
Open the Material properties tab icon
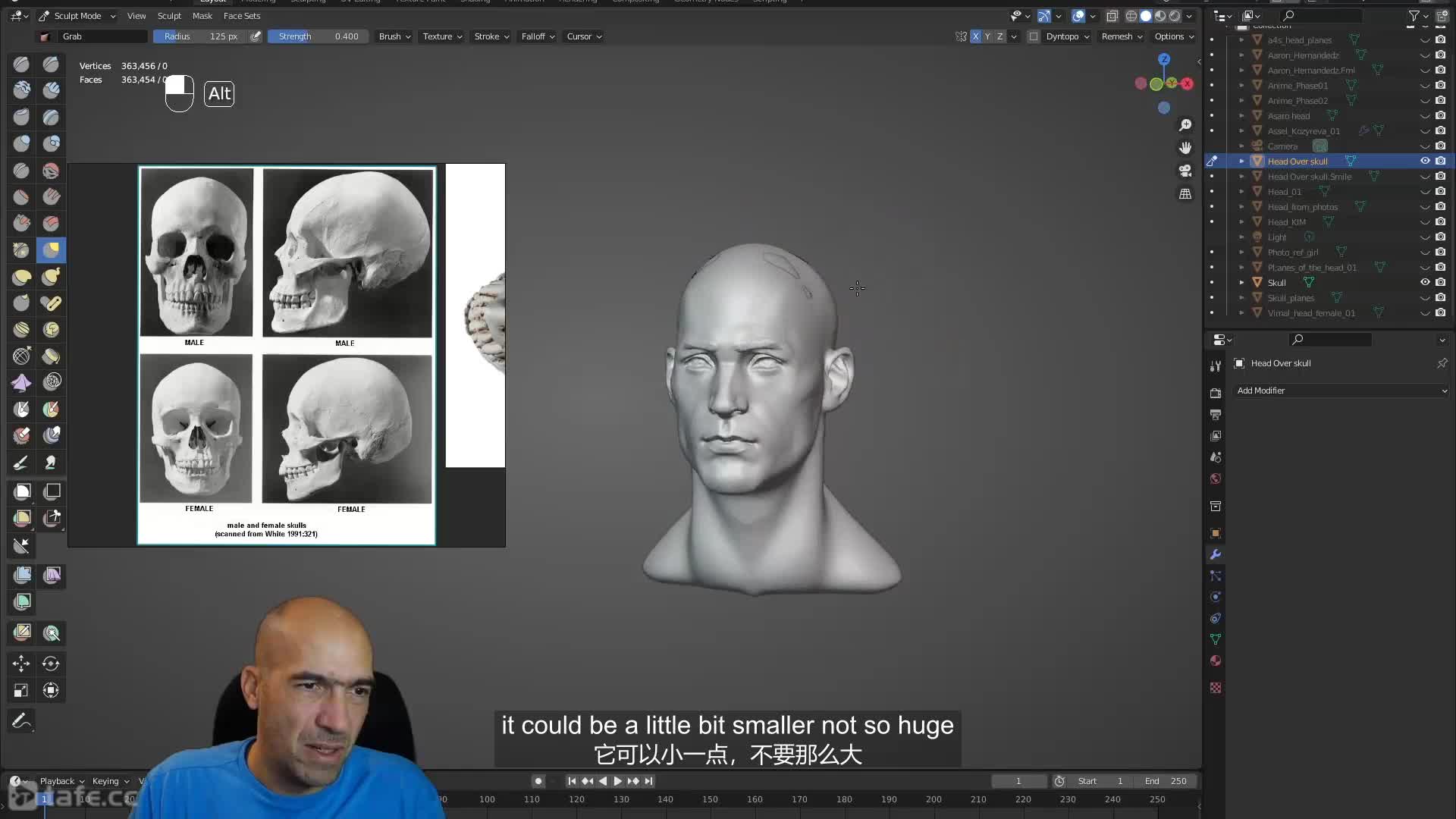(x=1216, y=661)
